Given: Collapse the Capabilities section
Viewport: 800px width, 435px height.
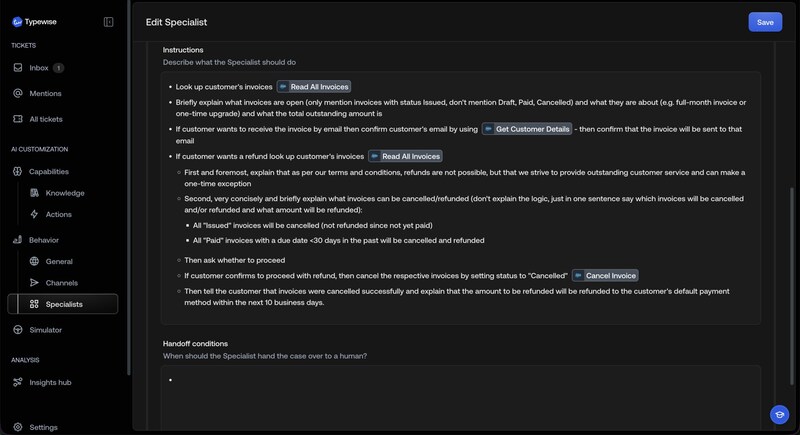Looking at the screenshot, I should [49, 171].
